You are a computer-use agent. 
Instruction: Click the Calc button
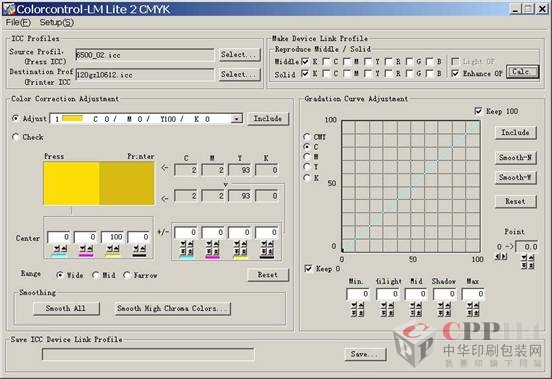pos(522,72)
